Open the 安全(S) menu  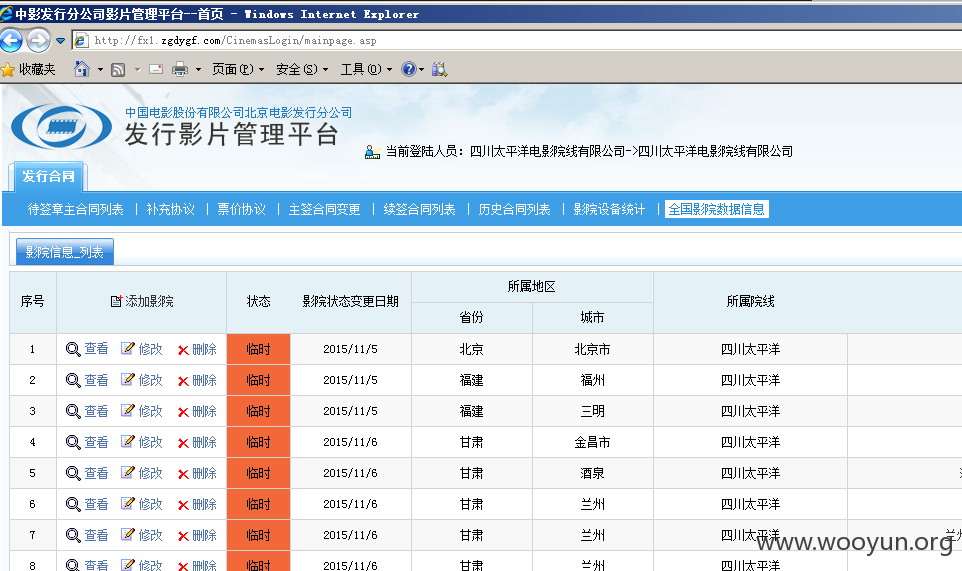click(x=302, y=69)
